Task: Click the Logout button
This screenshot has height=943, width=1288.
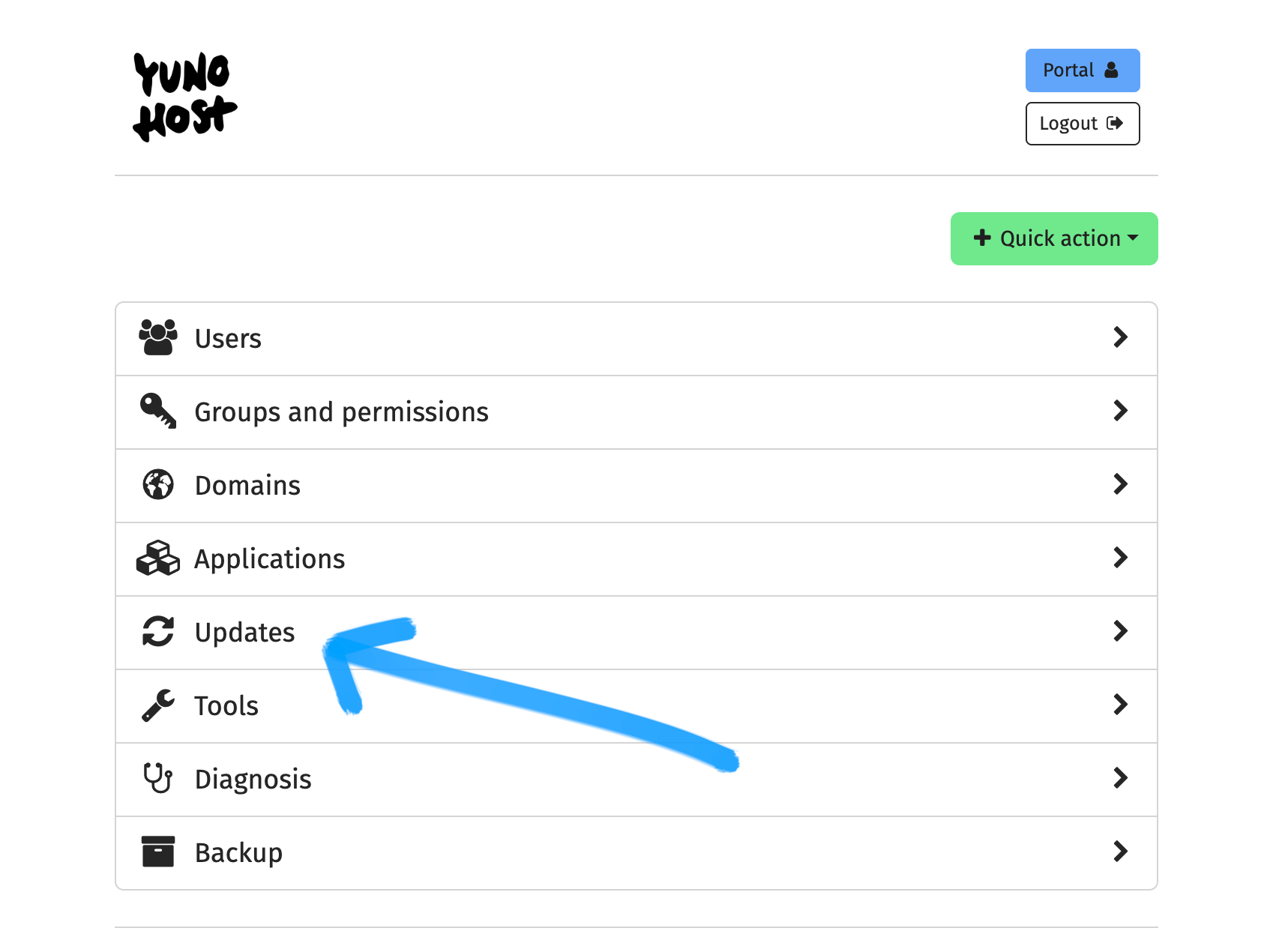Action: click(1082, 123)
